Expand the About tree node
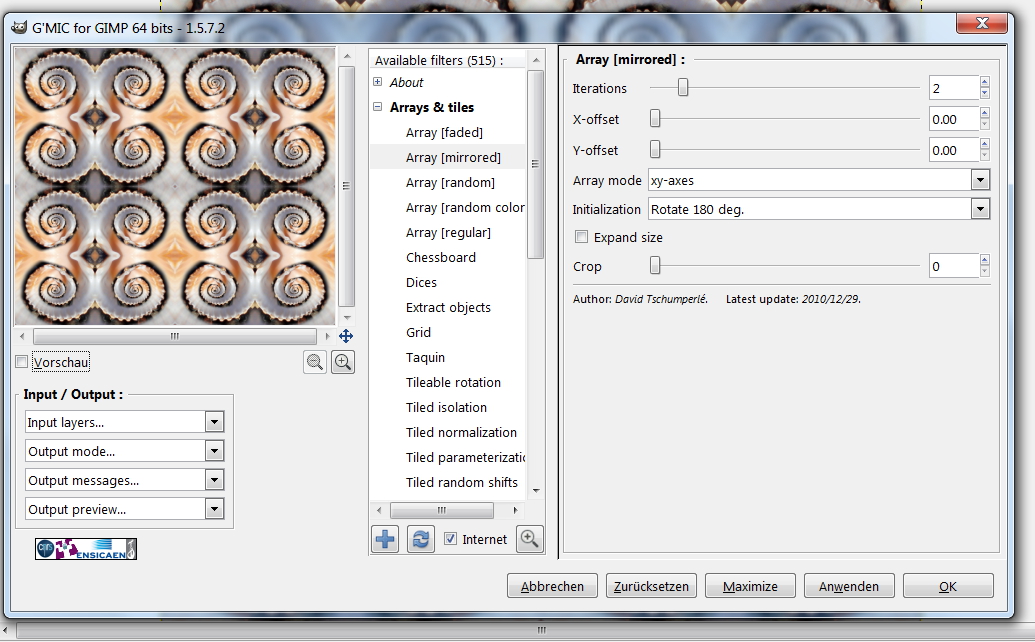 (x=378, y=82)
